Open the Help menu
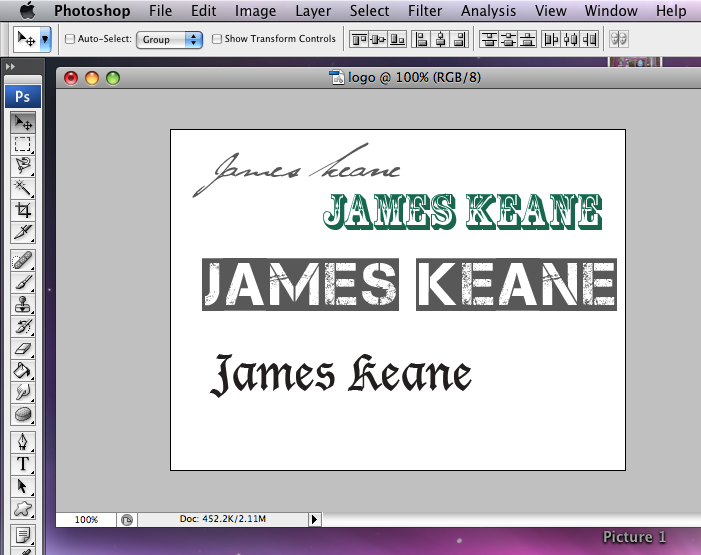The image size is (701, 555). click(x=671, y=10)
